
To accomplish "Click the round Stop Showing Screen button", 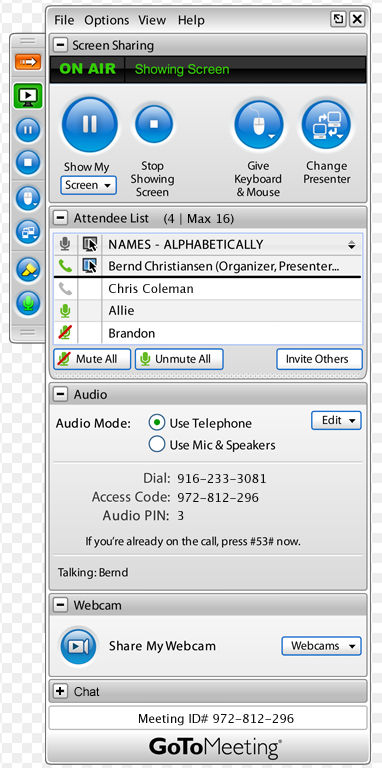I will 154,124.
